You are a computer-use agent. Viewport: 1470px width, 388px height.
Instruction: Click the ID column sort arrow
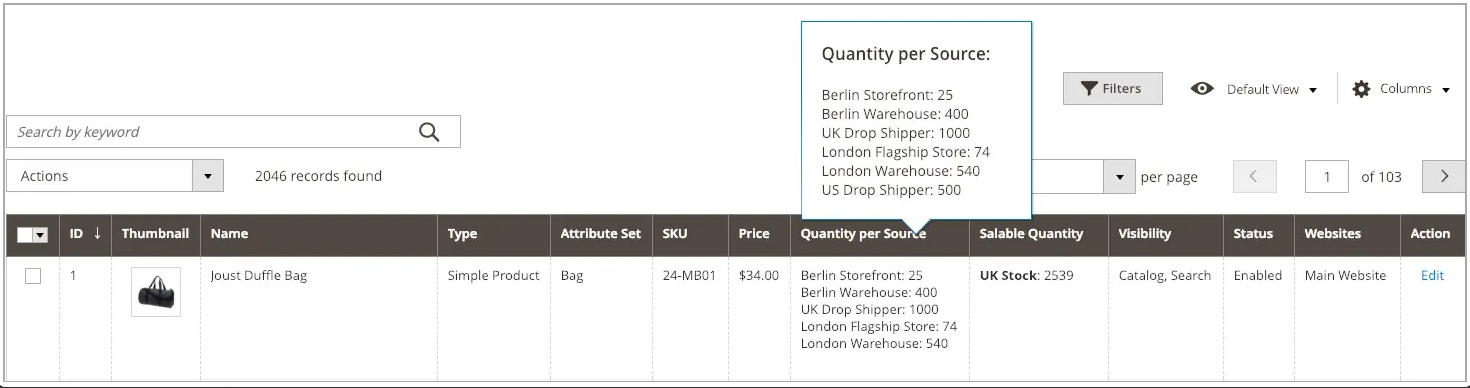click(97, 234)
